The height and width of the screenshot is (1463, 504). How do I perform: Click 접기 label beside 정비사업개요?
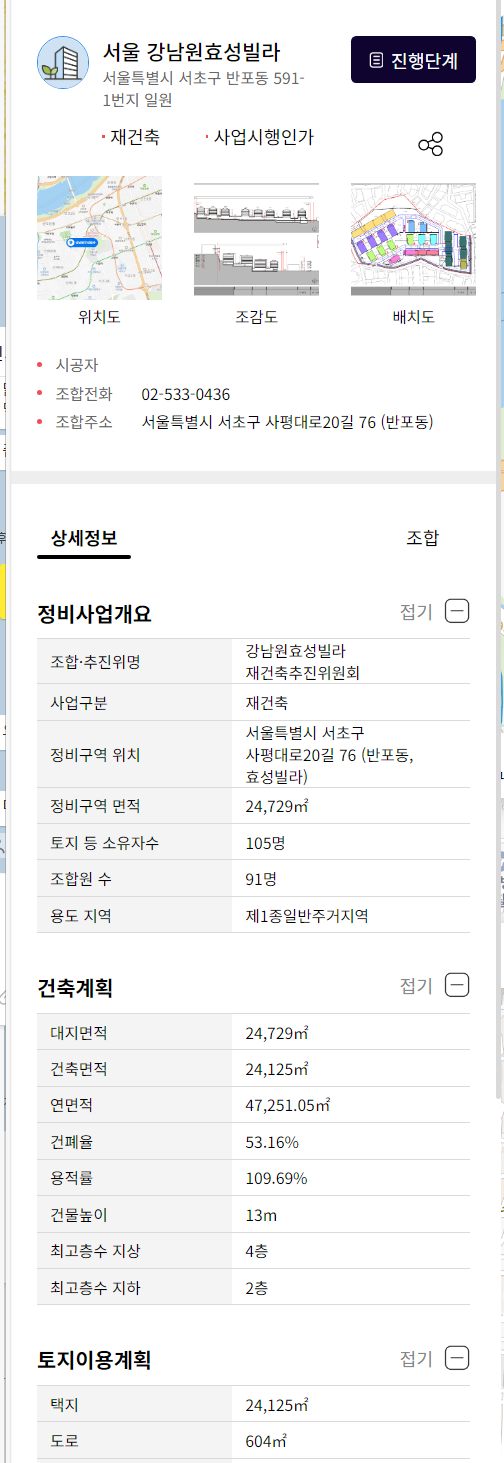(416, 612)
